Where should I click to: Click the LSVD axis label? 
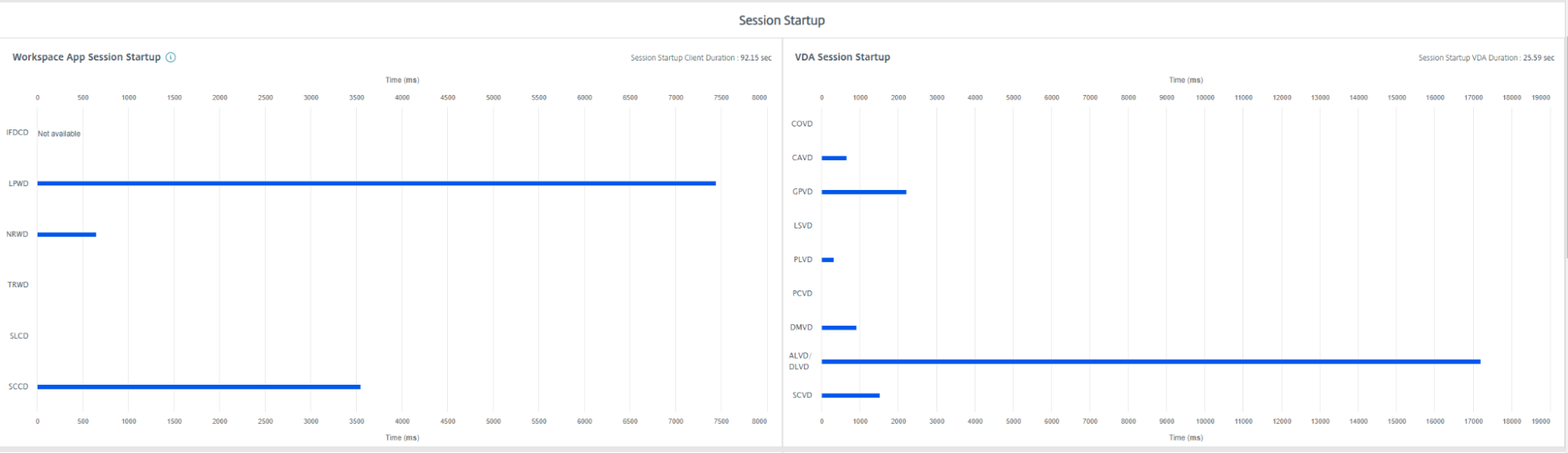pyautogui.click(x=802, y=226)
